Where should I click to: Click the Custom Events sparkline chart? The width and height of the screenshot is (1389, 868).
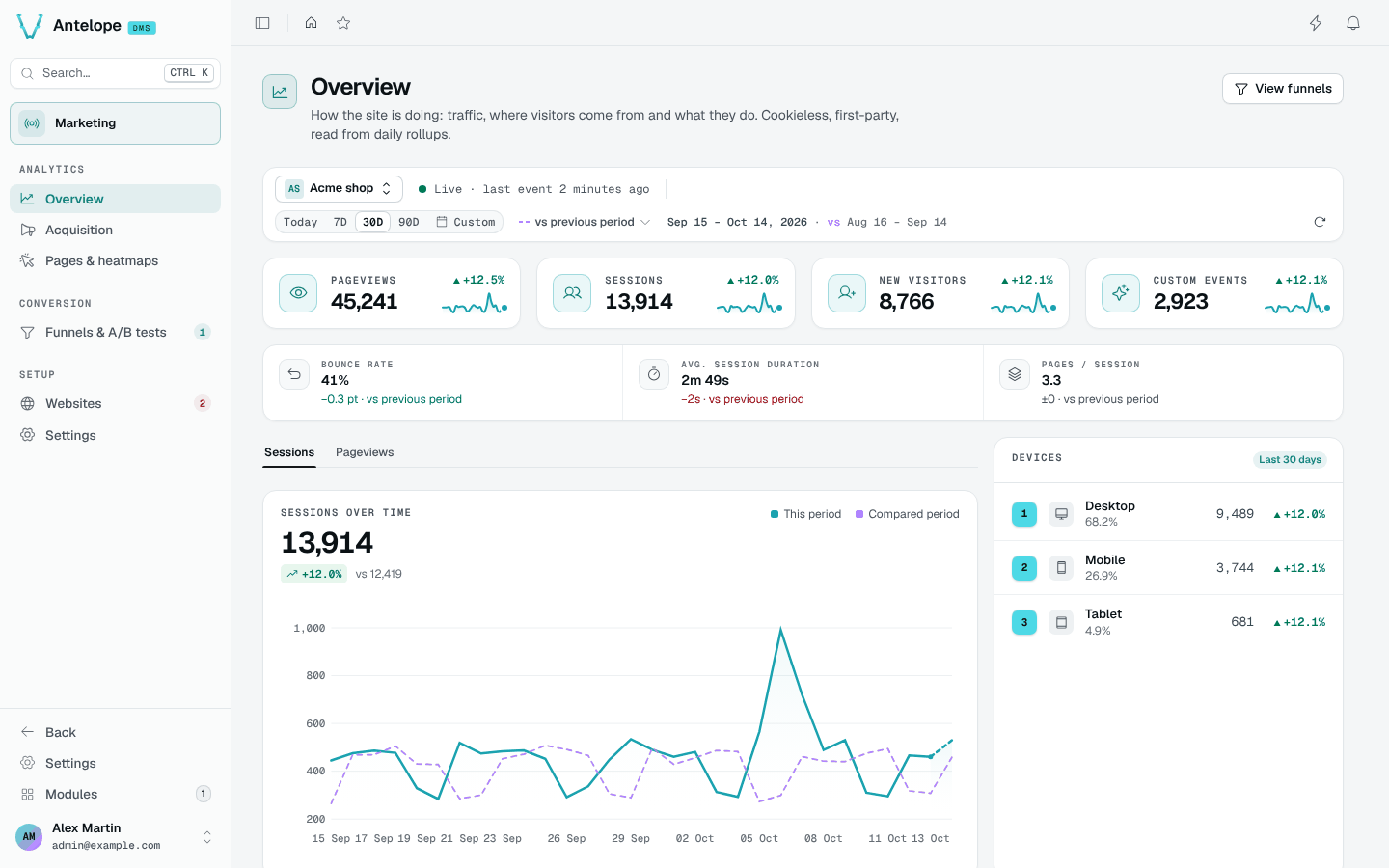coord(1297,305)
